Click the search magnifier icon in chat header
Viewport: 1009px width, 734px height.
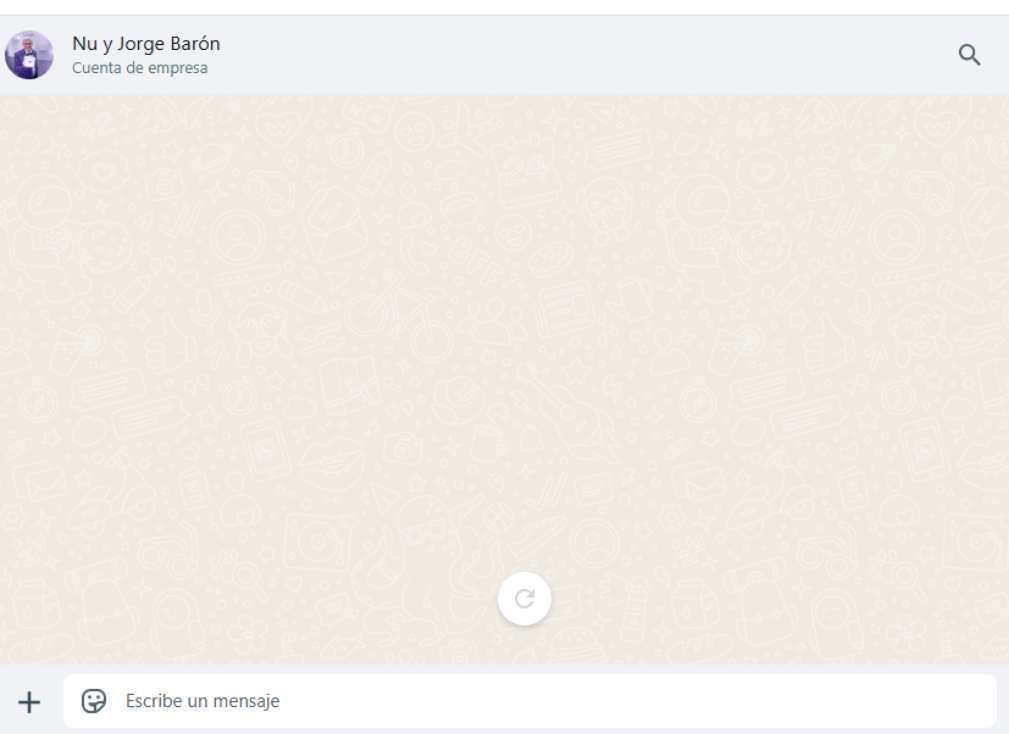tap(969, 55)
